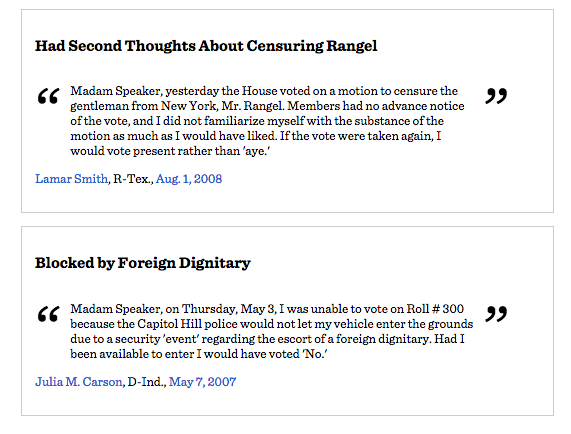Open the Lamar Smith profile link
This screenshot has width=571, height=434.
[71, 179]
